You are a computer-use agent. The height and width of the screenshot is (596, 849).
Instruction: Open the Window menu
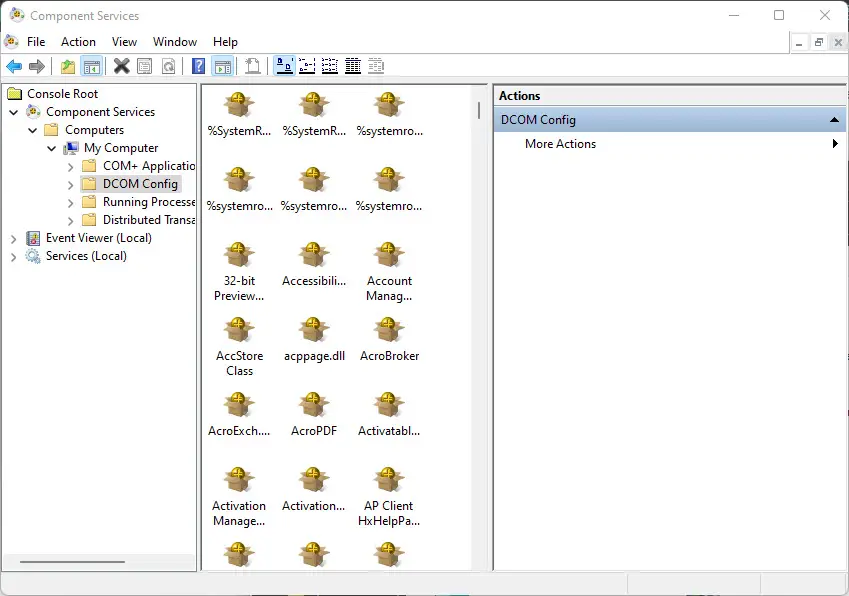[x=175, y=42]
